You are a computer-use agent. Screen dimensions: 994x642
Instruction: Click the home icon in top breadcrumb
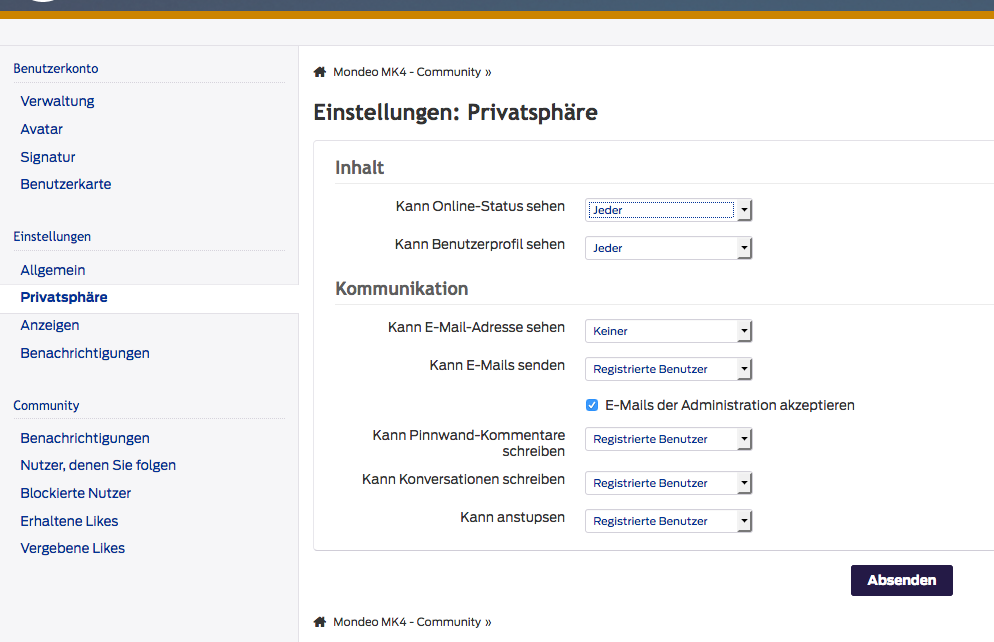(320, 72)
